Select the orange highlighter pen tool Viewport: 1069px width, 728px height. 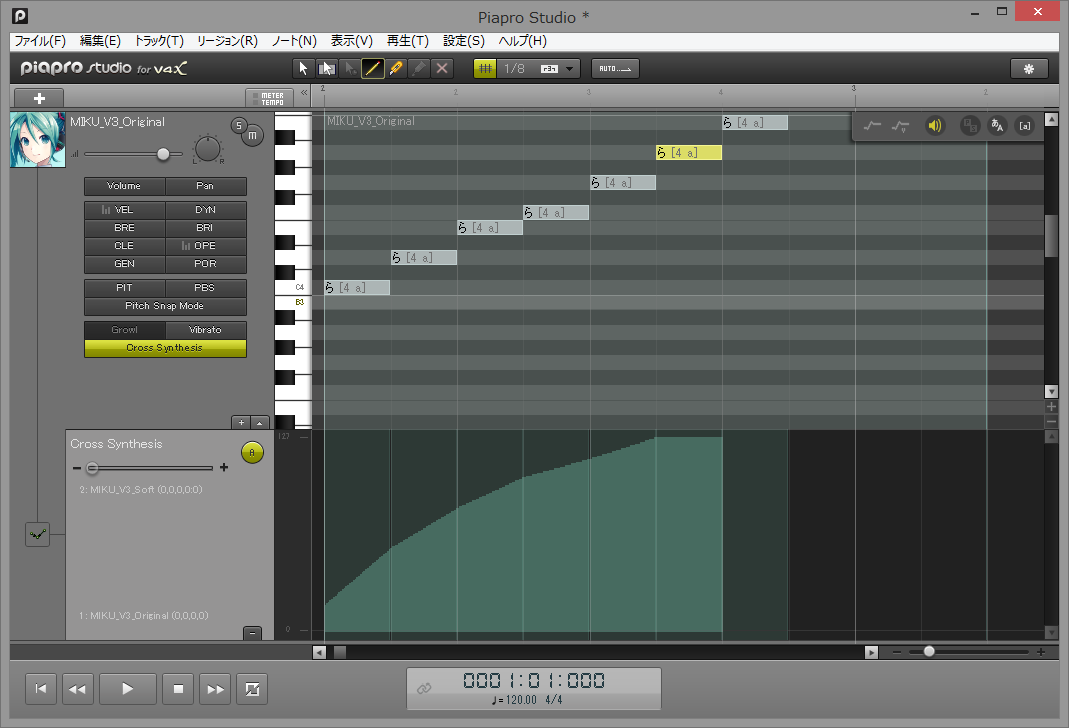pos(395,68)
